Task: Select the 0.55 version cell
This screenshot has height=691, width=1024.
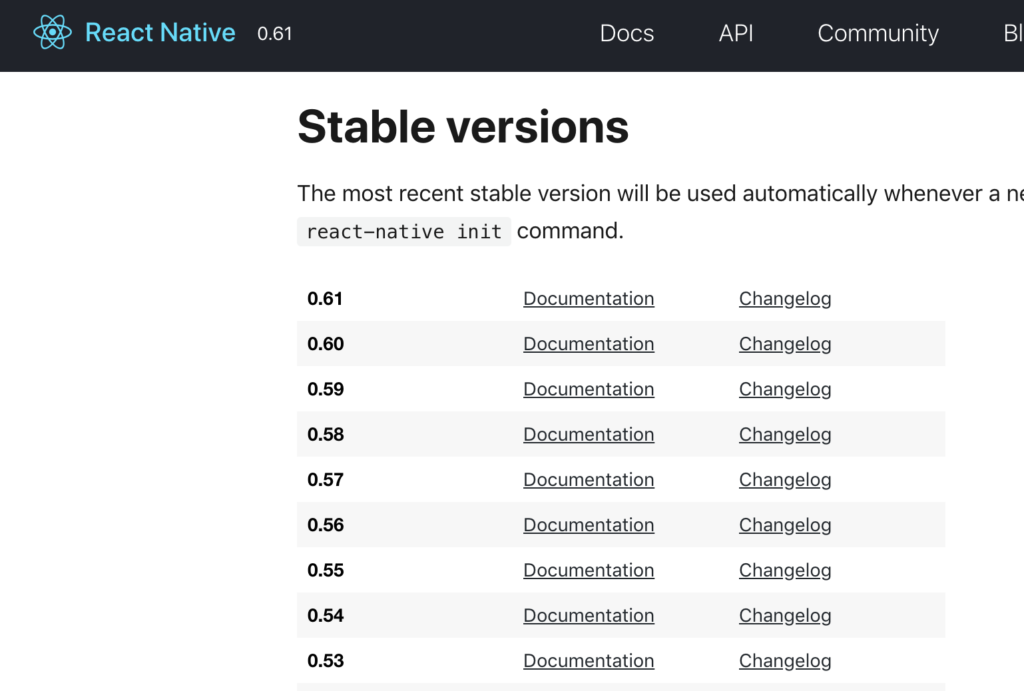Action: 325,570
